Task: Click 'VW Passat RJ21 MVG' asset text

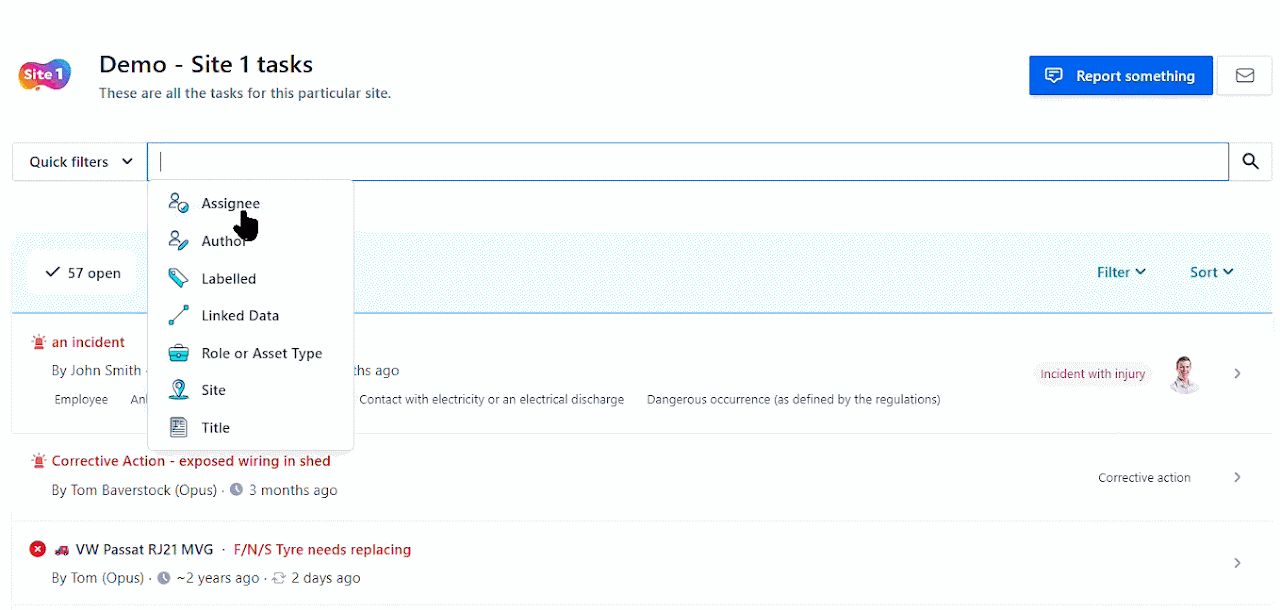Action: pos(145,549)
